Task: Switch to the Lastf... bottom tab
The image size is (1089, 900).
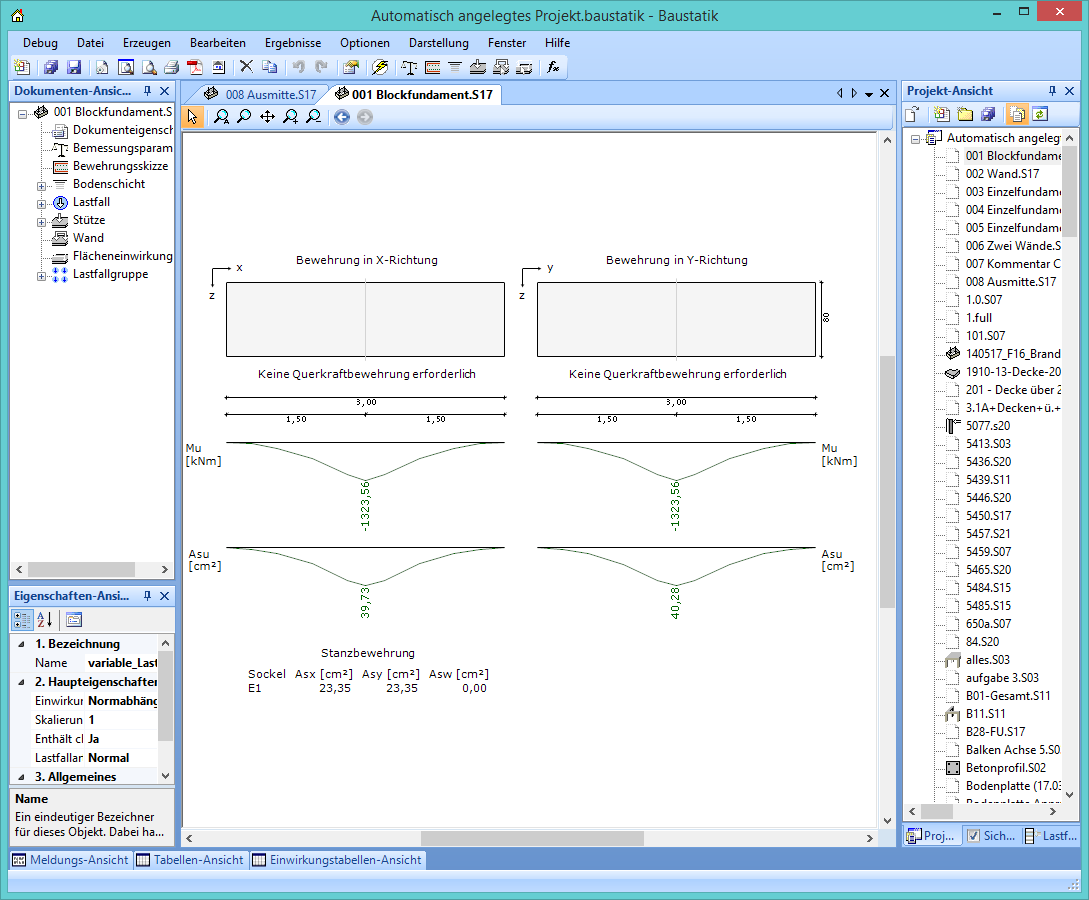Action: point(1051,835)
